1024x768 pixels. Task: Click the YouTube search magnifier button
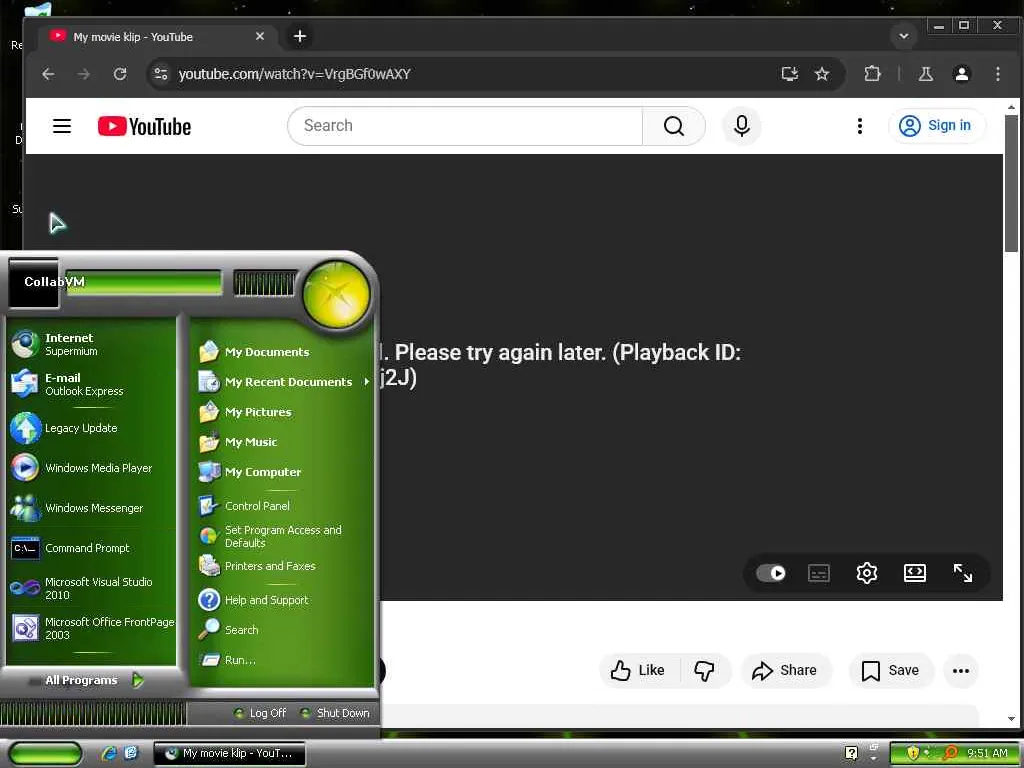coord(674,126)
